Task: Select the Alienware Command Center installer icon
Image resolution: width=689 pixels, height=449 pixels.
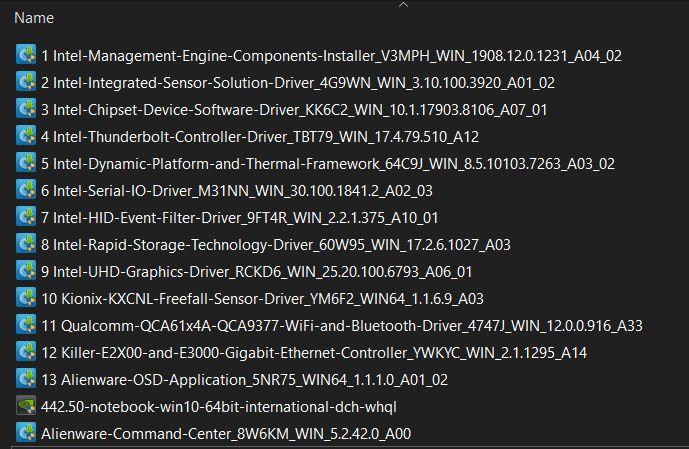Action: click(x=26, y=433)
